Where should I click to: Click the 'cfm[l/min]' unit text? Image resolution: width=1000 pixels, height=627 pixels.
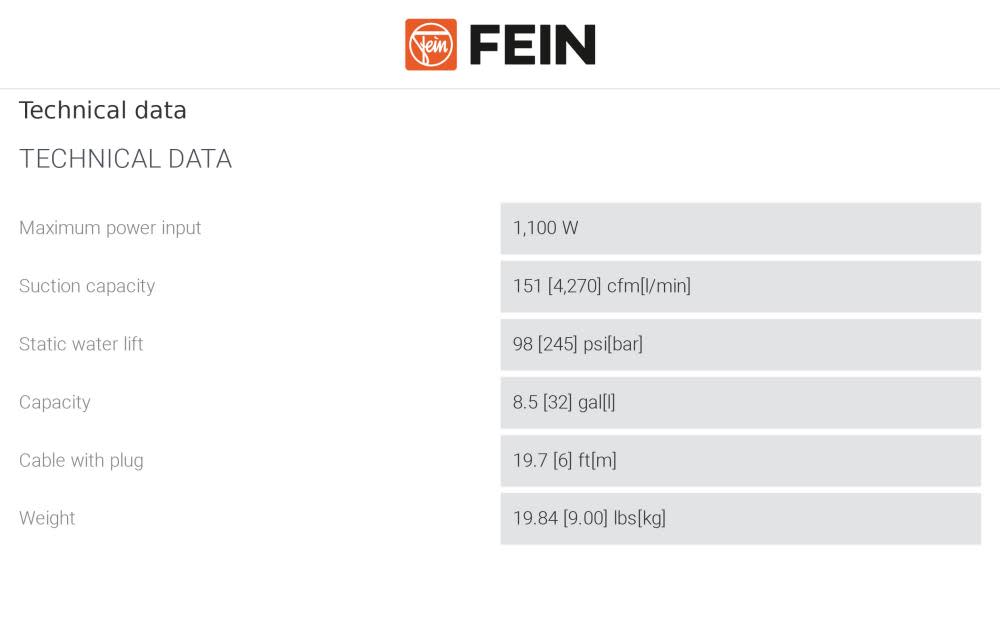point(649,286)
